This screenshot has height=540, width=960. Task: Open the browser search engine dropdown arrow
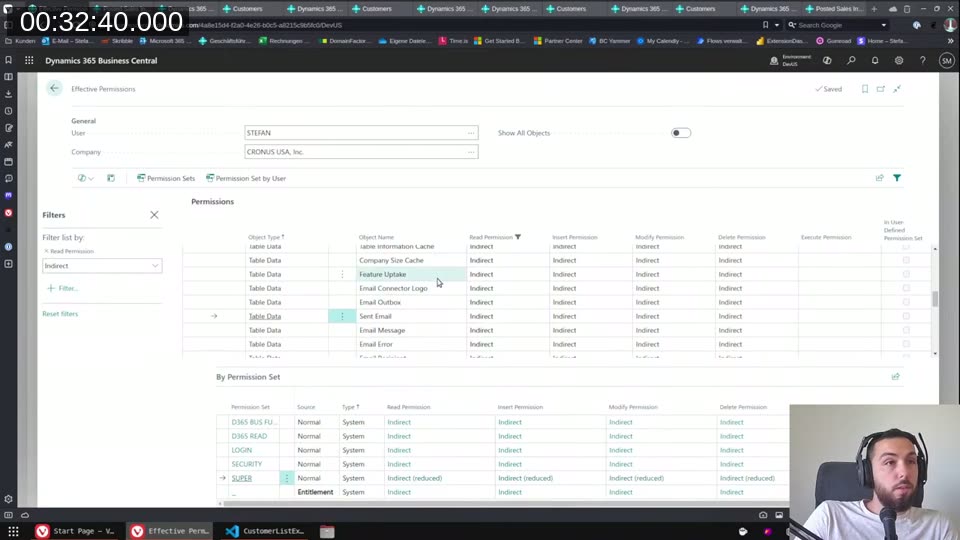(883, 25)
